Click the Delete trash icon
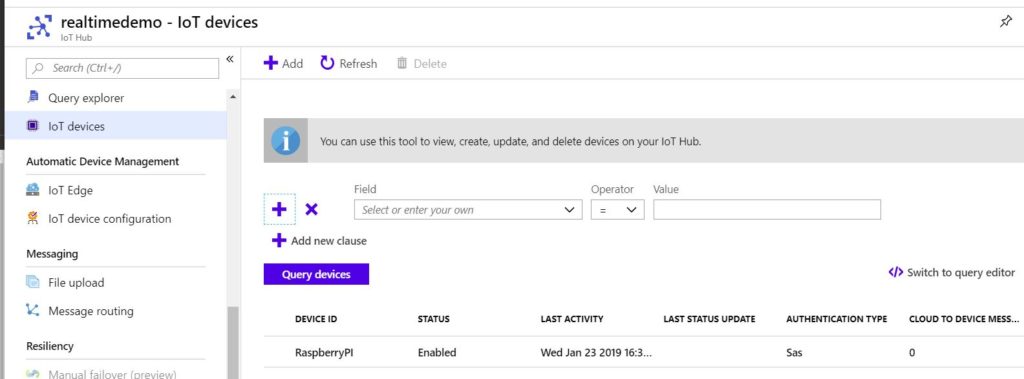The image size is (1024, 379). point(402,63)
